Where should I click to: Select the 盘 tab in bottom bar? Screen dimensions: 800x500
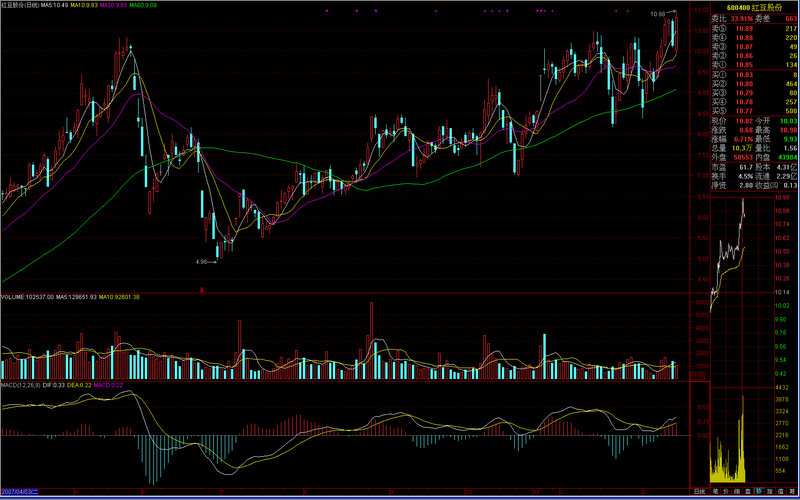click(x=747, y=493)
